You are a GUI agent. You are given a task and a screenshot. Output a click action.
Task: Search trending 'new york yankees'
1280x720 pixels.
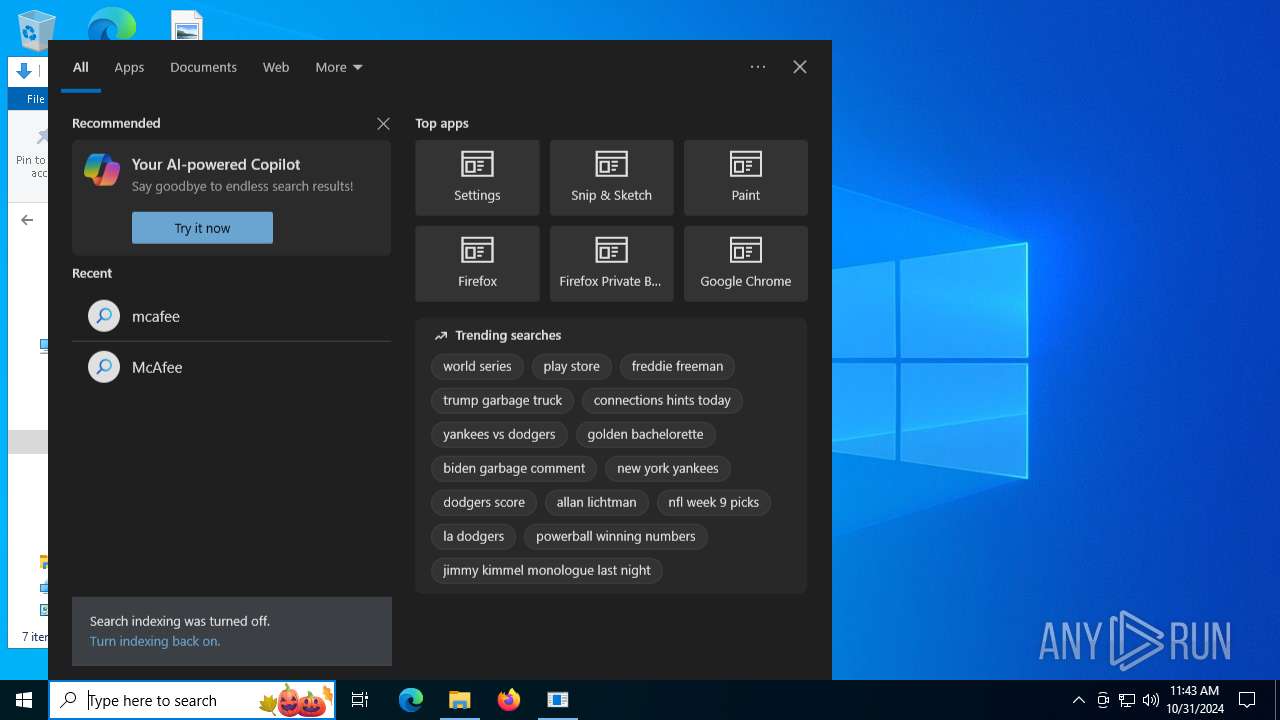tap(668, 468)
